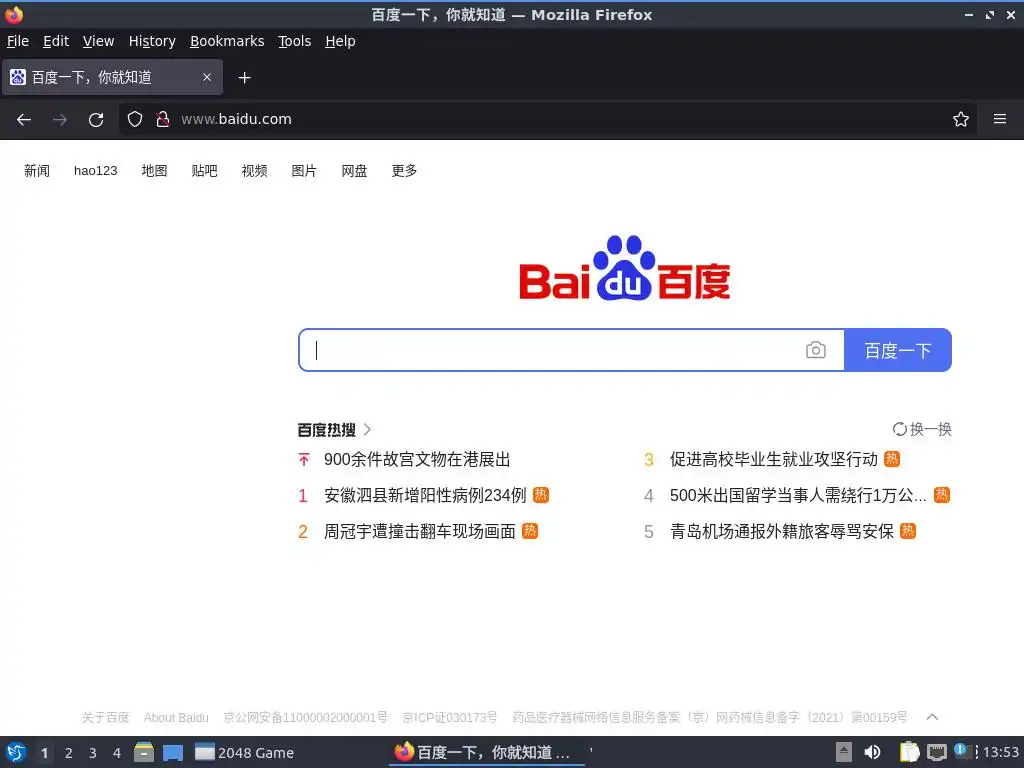Viewport: 1024px width, 768px height.
Task: Open hot topic 周冠宇遭撞击翻车现场画面
Action: click(x=420, y=531)
